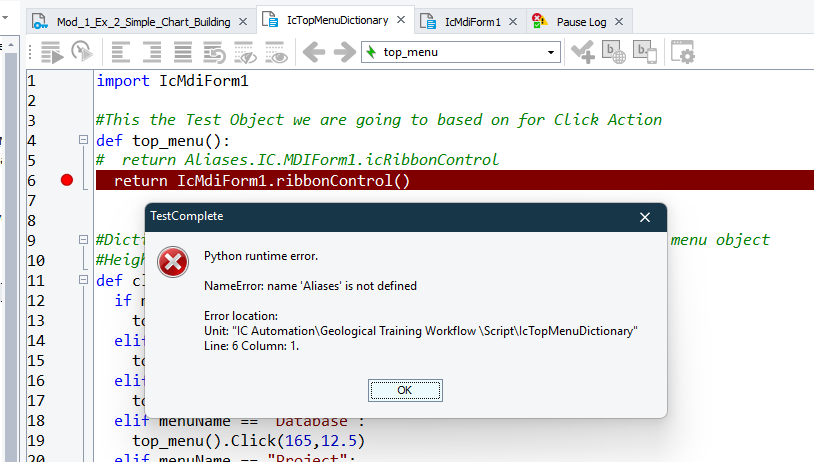Open the editor window settings gear icon
The height and width of the screenshot is (462, 814).
pyautogui.click(x=683, y=52)
